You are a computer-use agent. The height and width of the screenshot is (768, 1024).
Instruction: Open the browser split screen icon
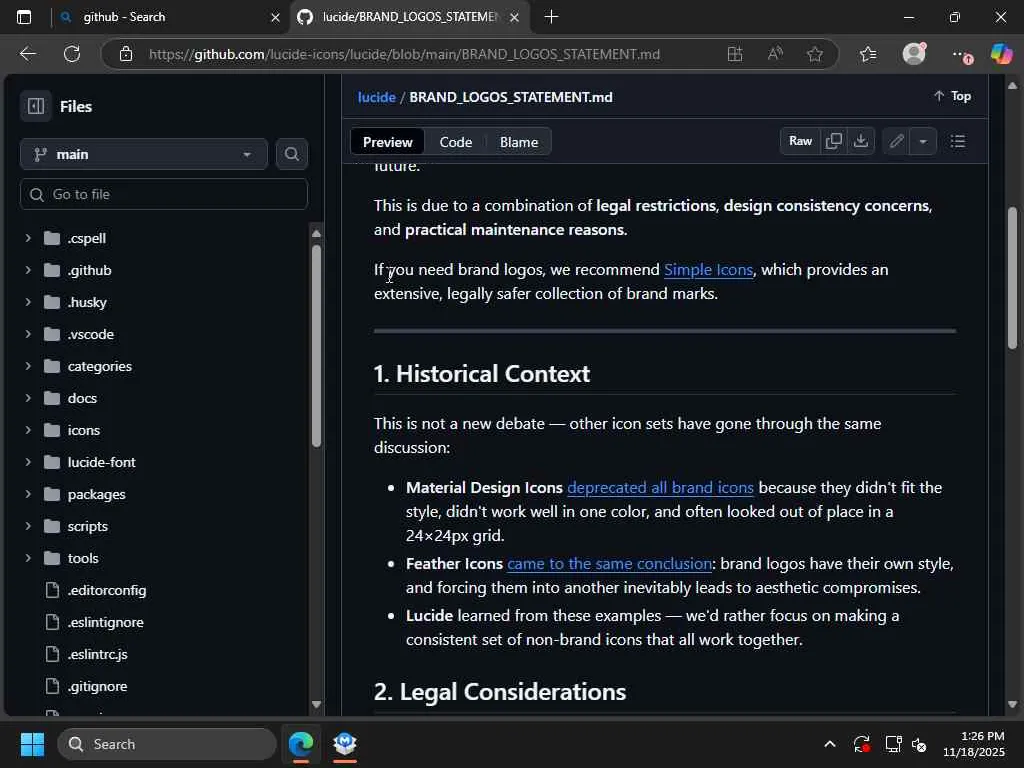point(735,54)
